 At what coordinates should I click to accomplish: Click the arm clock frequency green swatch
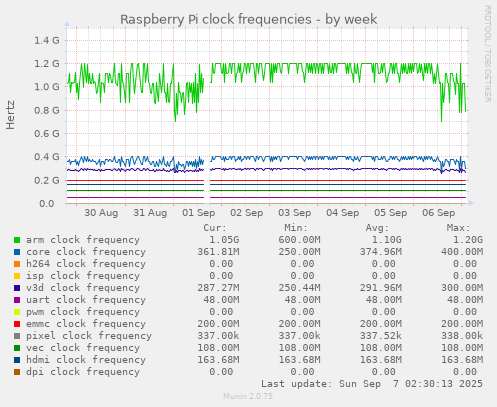point(17,240)
